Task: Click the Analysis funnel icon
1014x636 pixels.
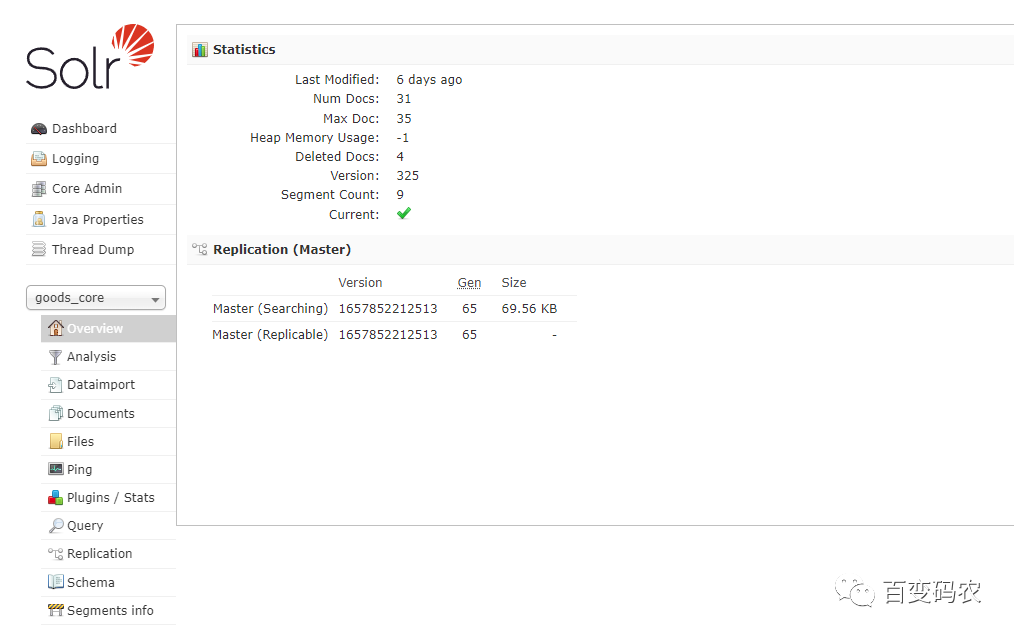Action: coord(56,356)
